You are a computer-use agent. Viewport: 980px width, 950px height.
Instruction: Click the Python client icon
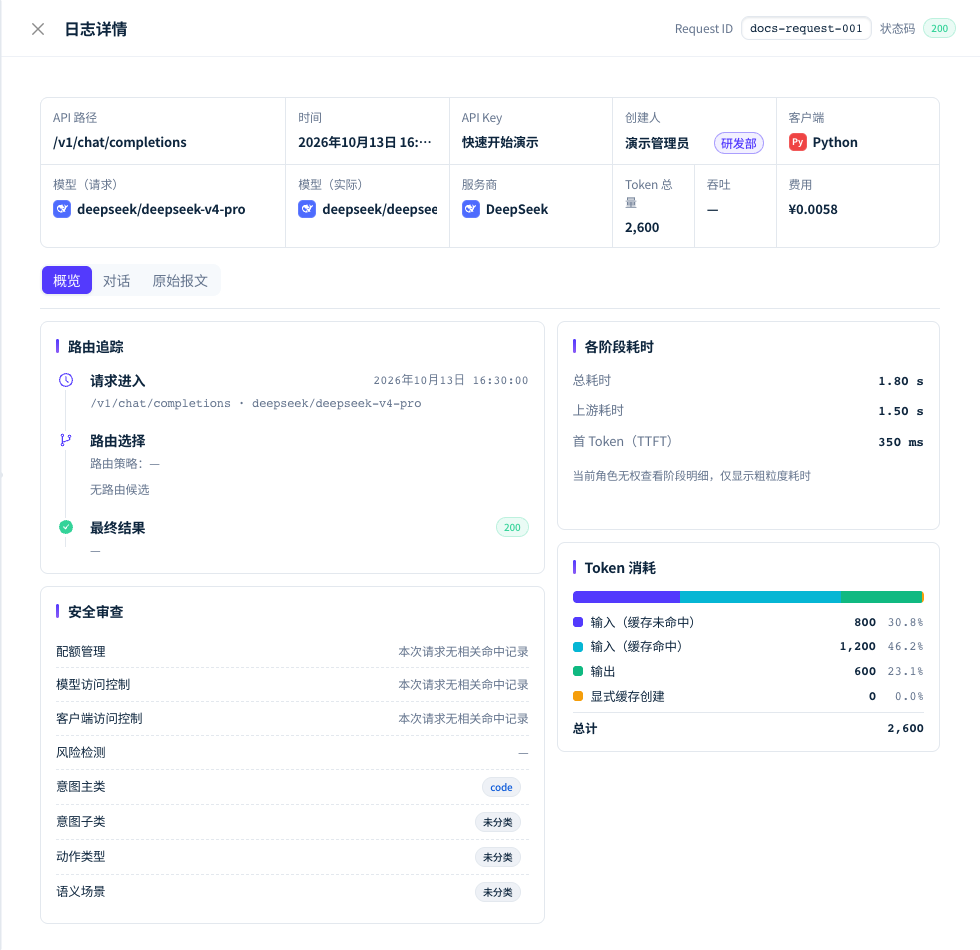coord(797,142)
